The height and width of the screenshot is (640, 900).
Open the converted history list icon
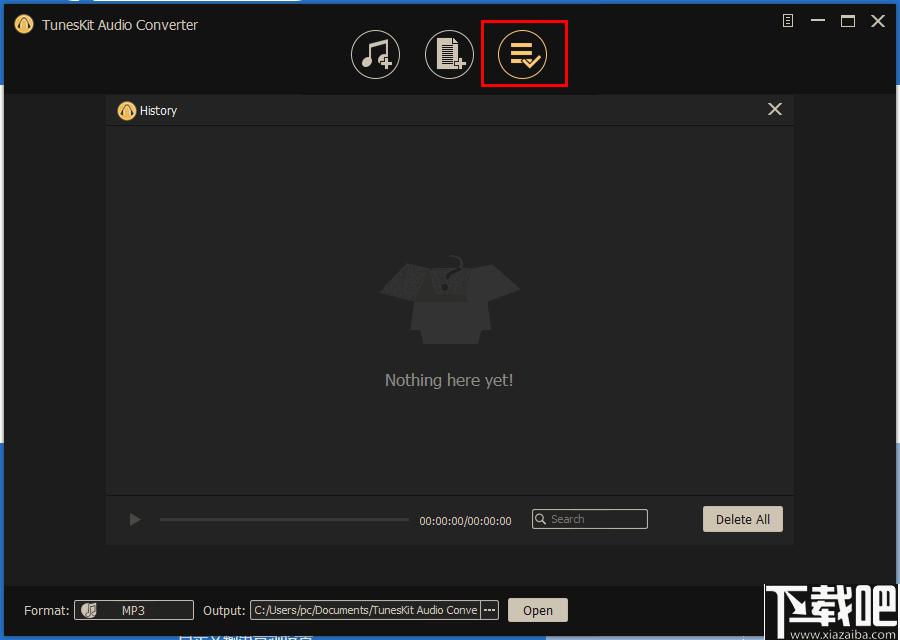[x=522, y=55]
